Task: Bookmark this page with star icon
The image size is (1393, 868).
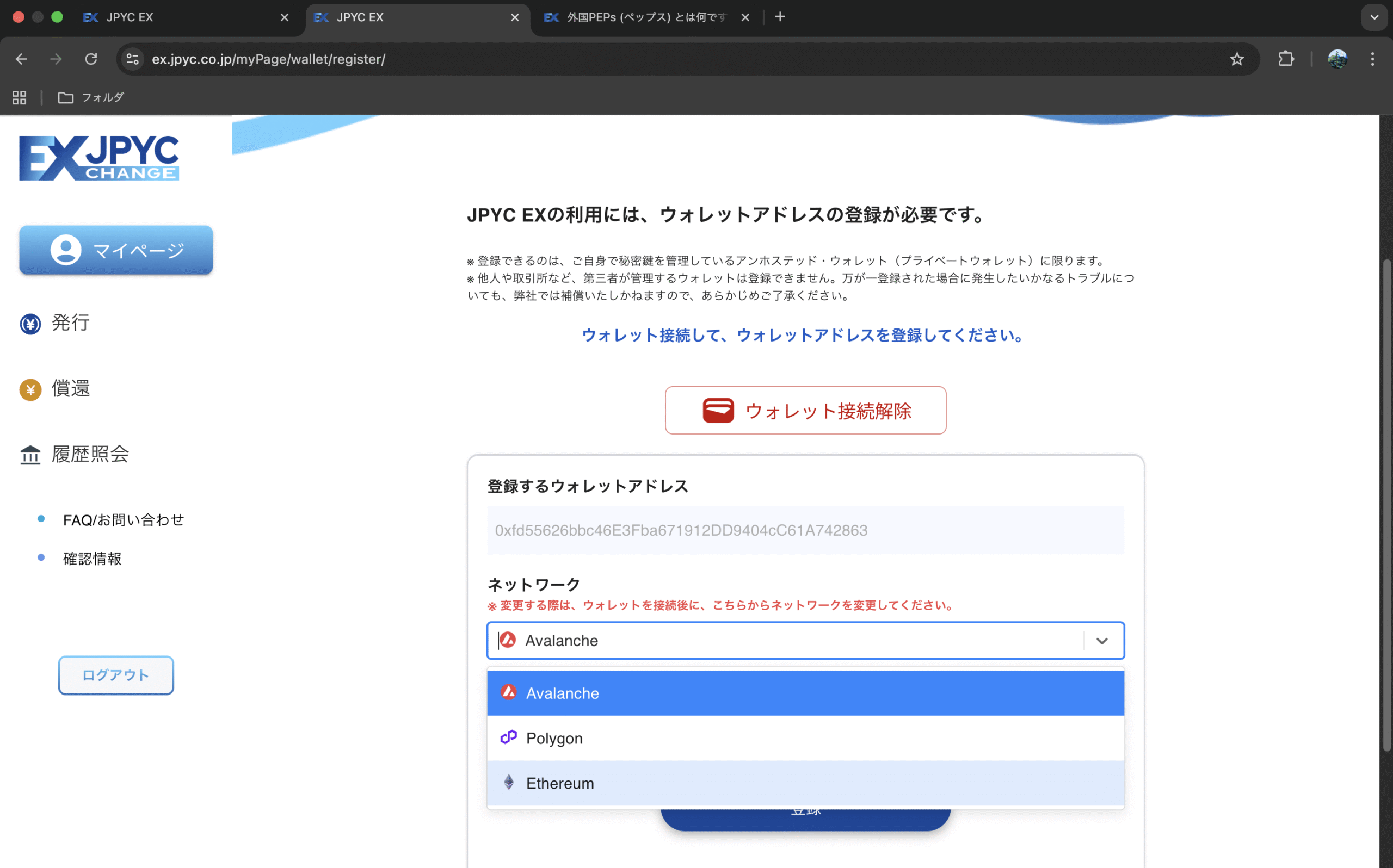Action: (x=1236, y=59)
